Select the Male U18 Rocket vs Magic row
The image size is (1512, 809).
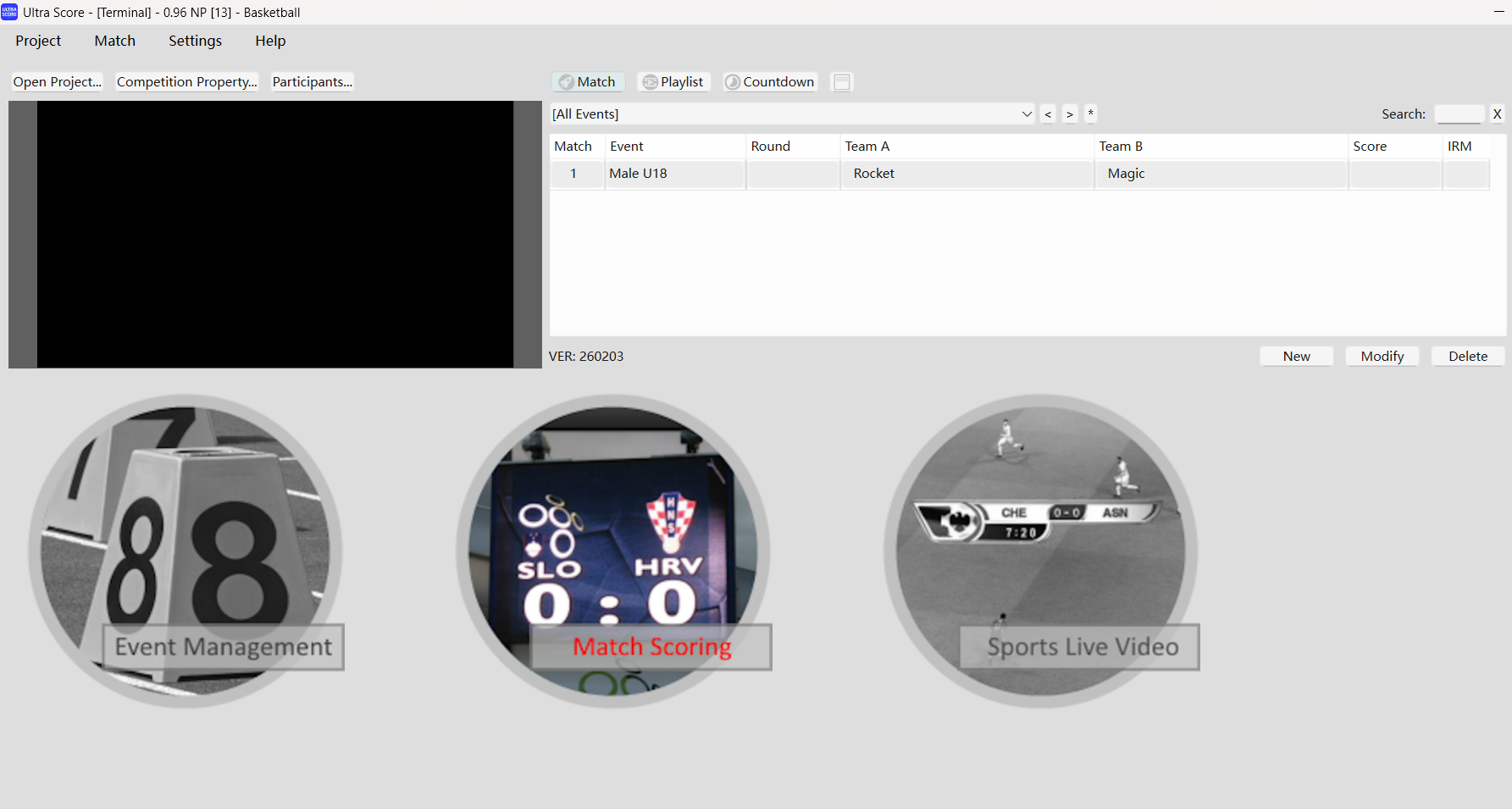coord(872,174)
